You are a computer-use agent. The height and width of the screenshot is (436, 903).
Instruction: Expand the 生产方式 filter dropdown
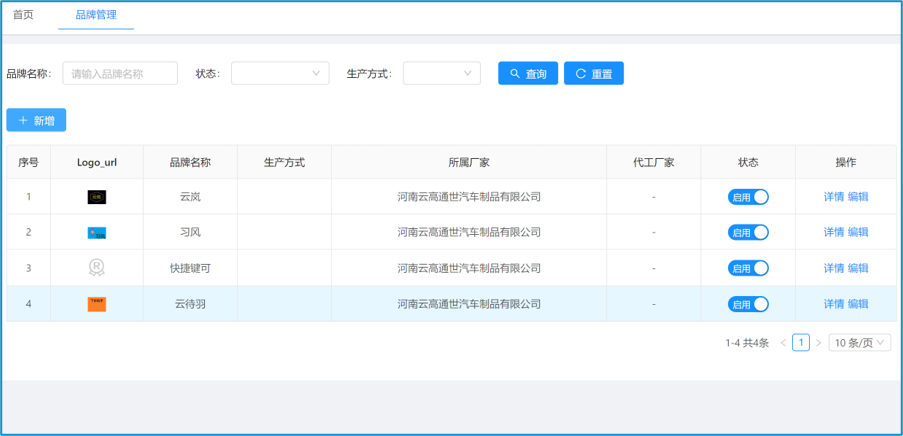pos(441,73)
